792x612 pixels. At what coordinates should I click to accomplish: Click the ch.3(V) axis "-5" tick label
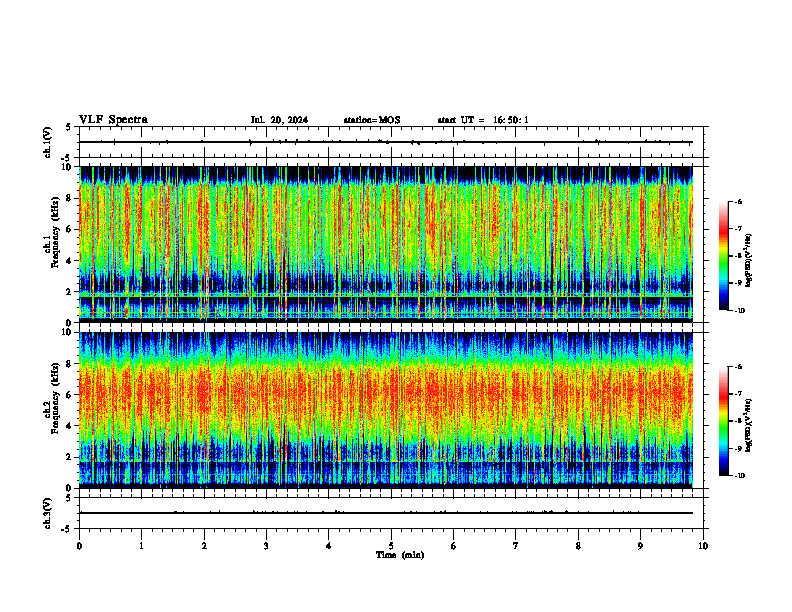[x=67, y=529]
